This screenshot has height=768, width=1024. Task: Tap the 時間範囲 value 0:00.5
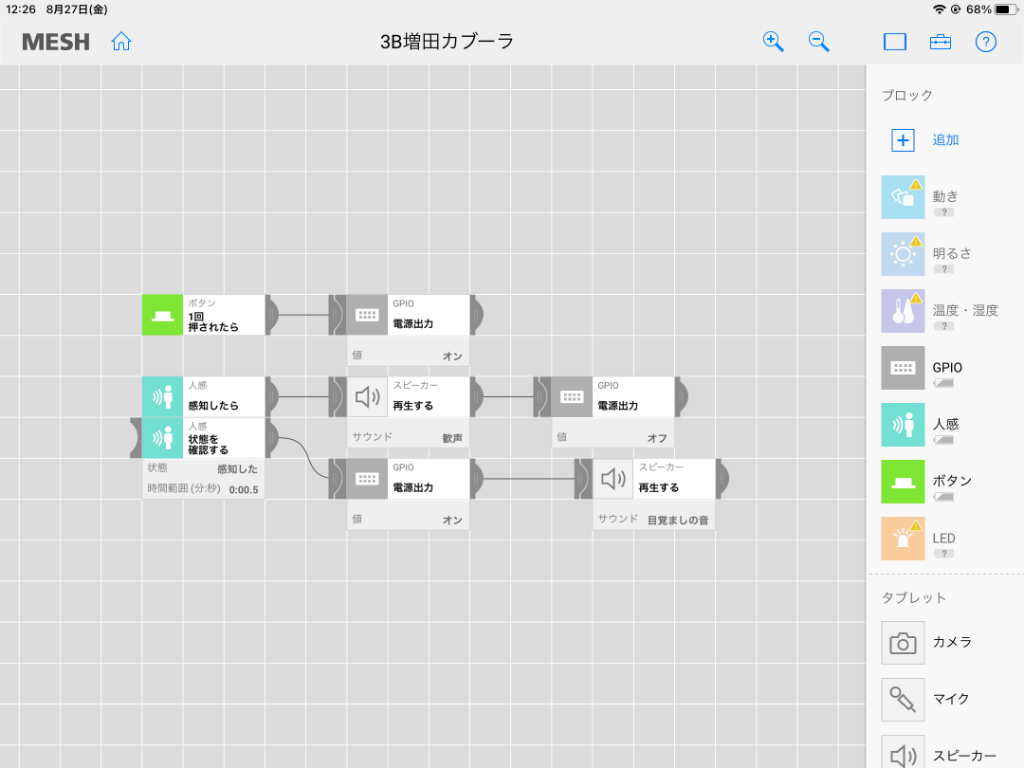click(244, 489)
